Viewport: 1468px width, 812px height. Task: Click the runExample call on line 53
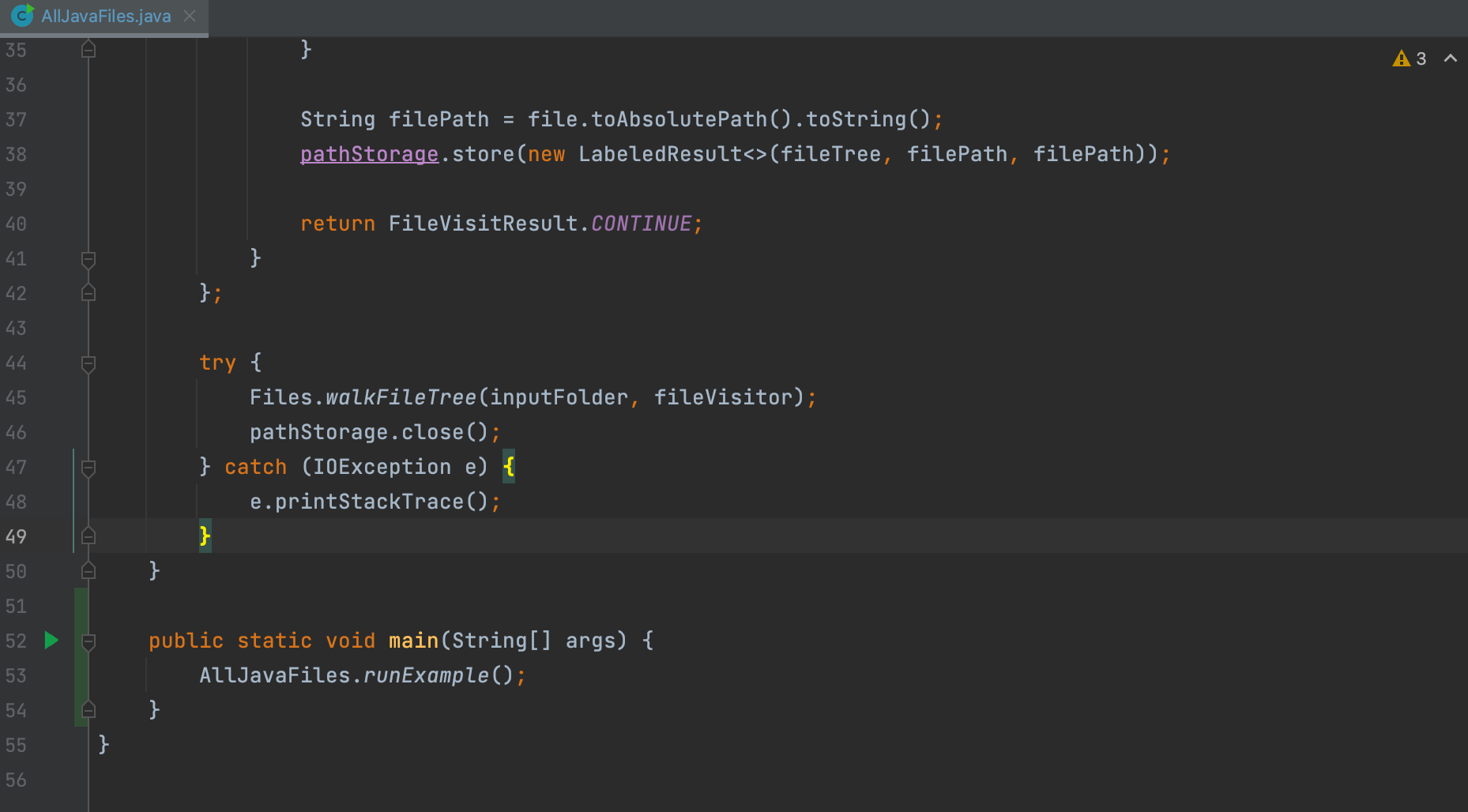pyautogui.click(x=425, y=675)
